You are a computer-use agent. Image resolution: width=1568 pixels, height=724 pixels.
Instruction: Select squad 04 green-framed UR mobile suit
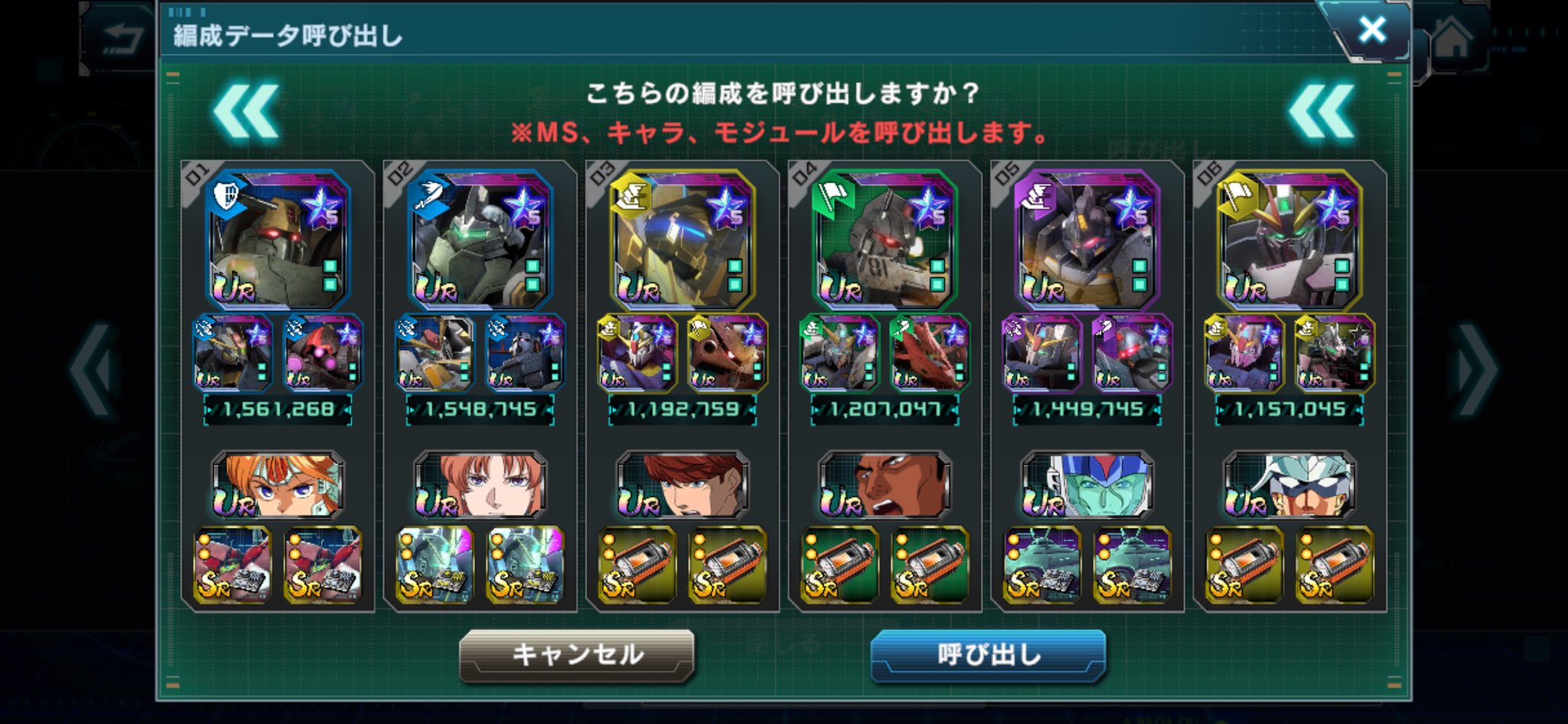point(884,240)
